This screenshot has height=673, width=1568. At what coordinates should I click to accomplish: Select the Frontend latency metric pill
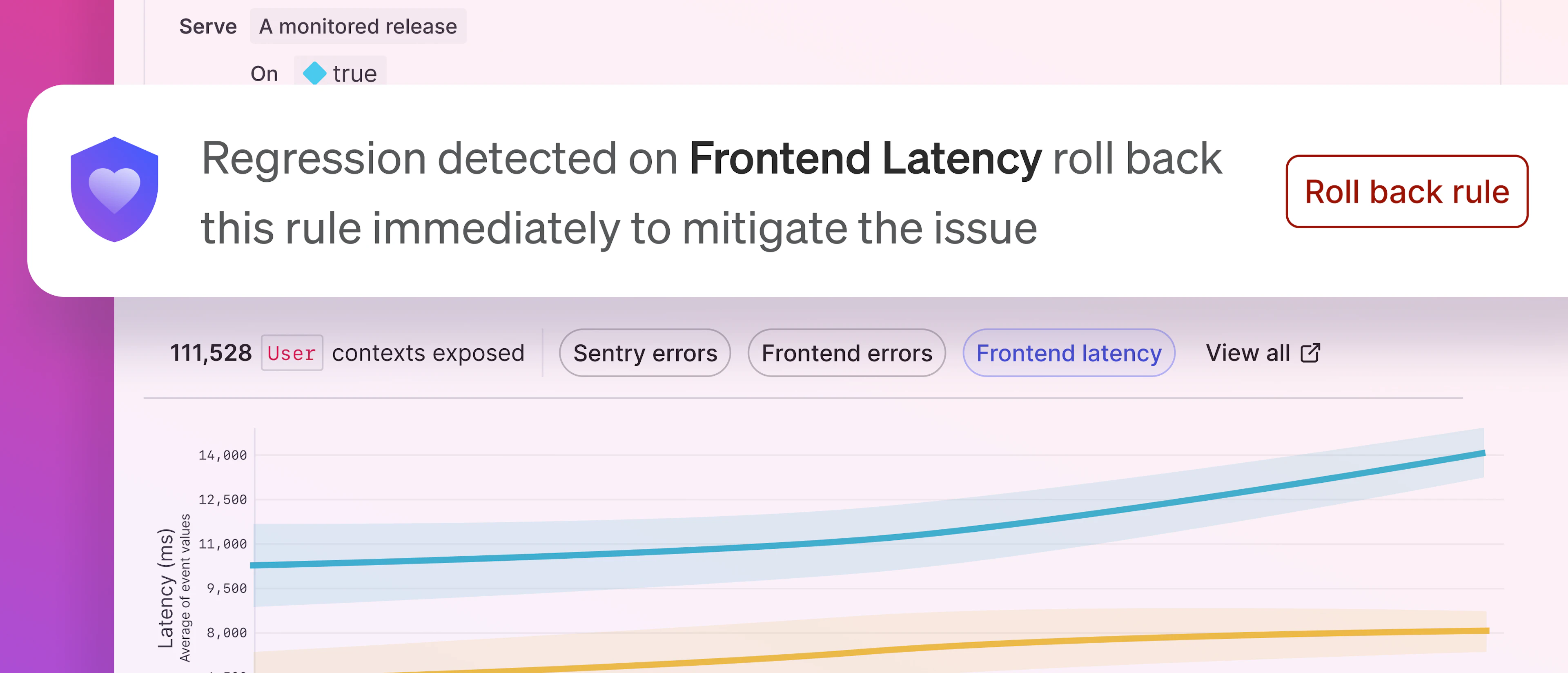(x=1068, y=353)
